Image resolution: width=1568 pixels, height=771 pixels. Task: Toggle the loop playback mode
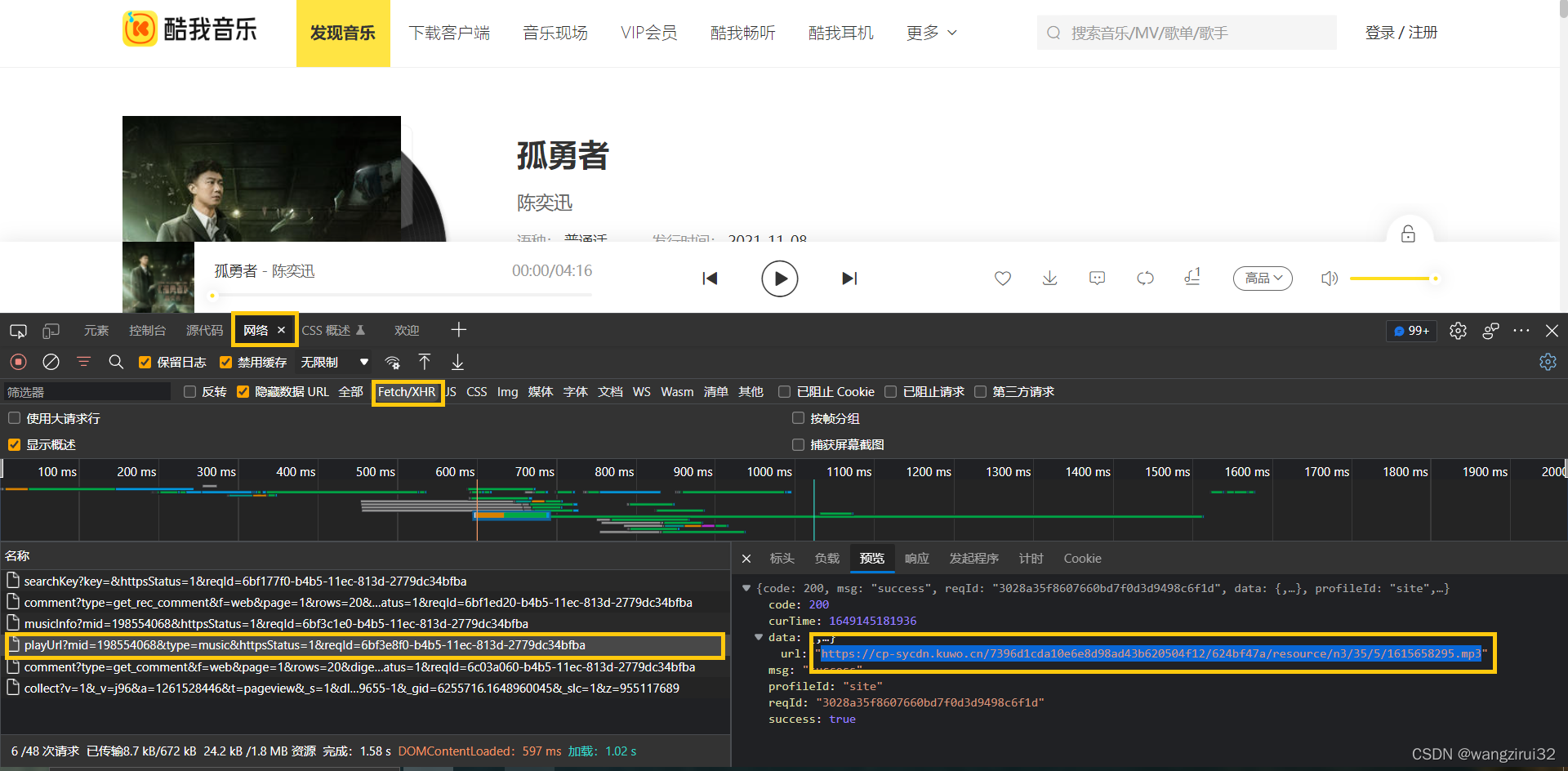(1145, 279)
